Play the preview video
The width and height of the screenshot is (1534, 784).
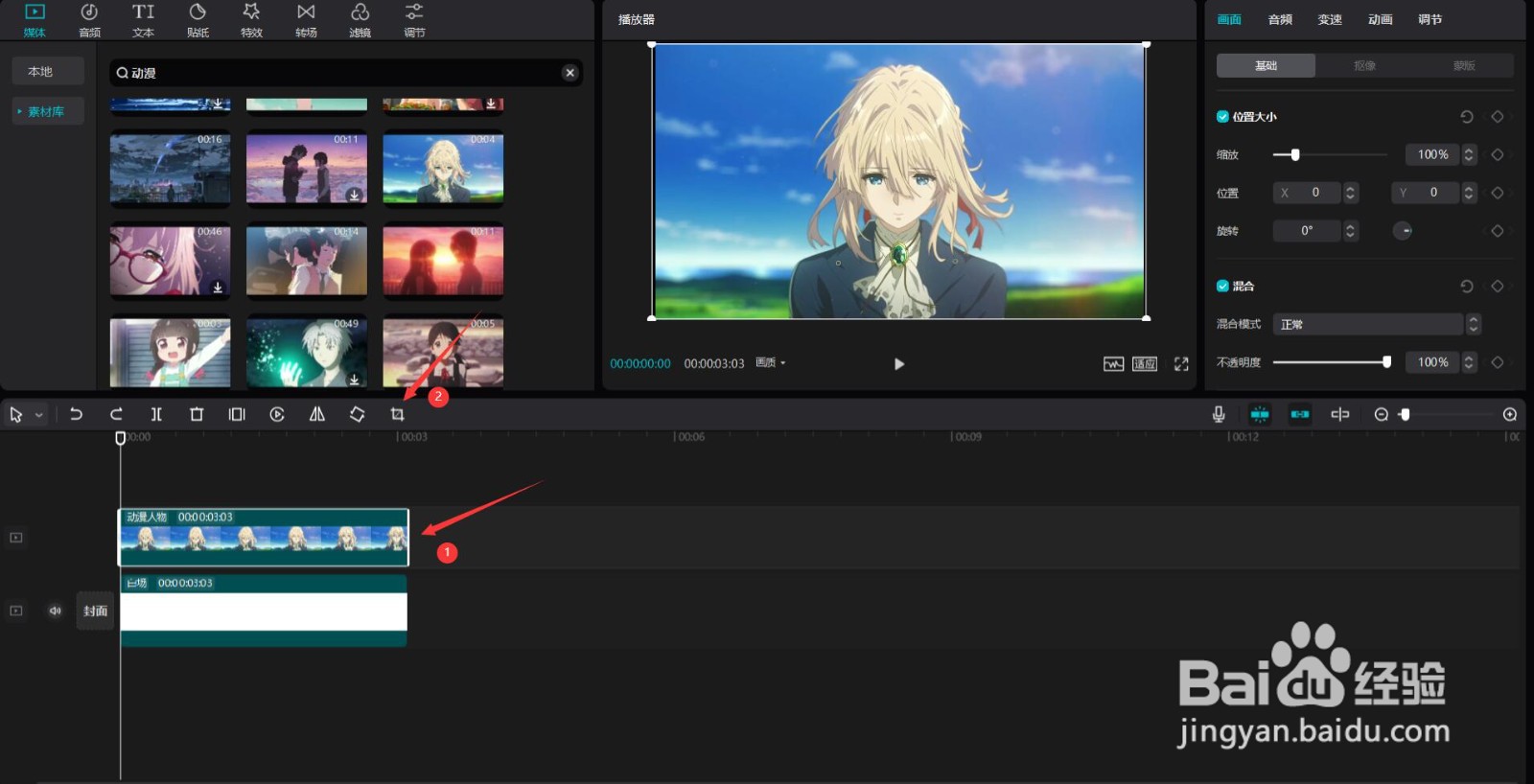click(x=899, y=364)
